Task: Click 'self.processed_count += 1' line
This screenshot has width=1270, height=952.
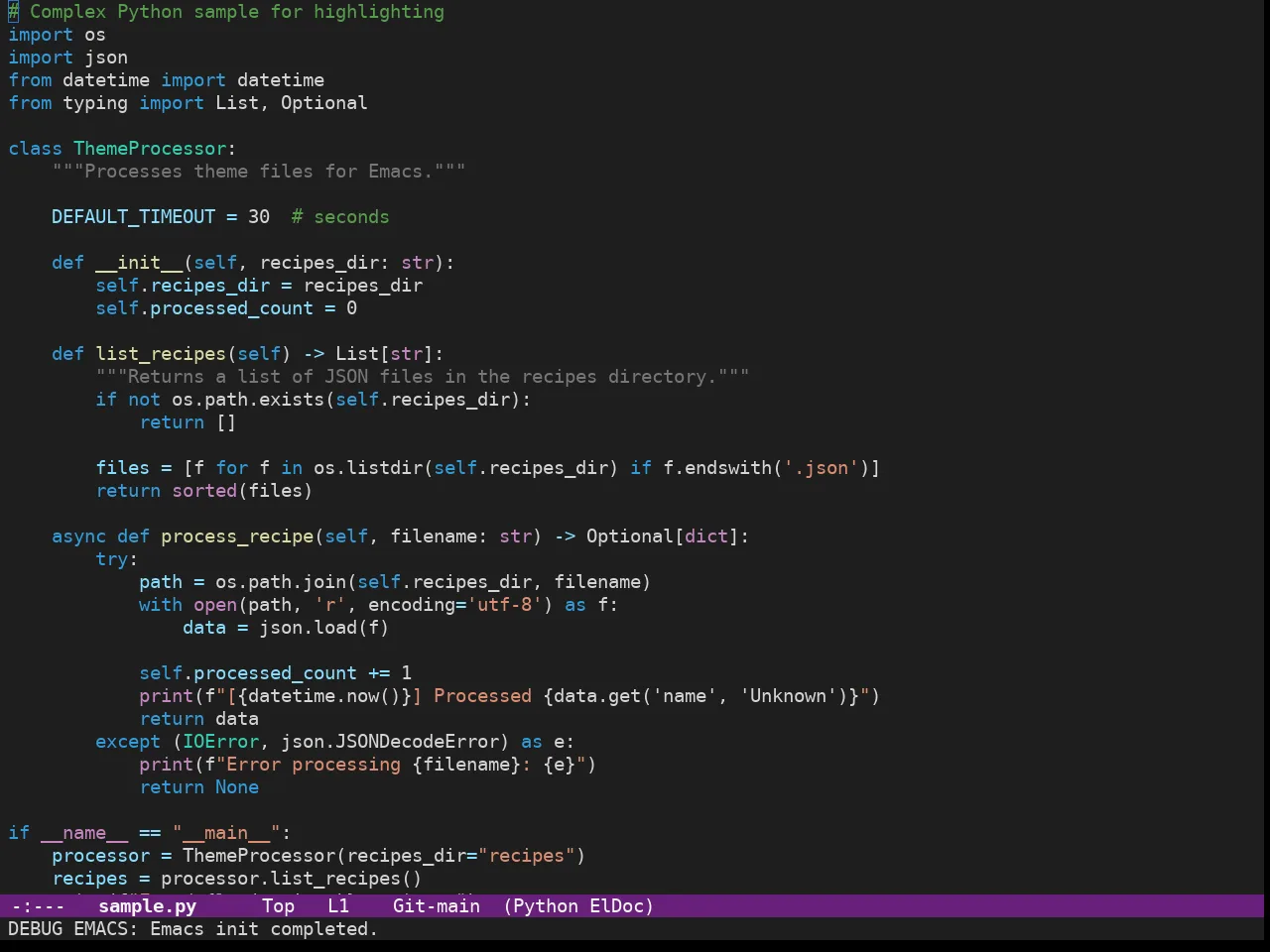Action: (x=275, y=673)
